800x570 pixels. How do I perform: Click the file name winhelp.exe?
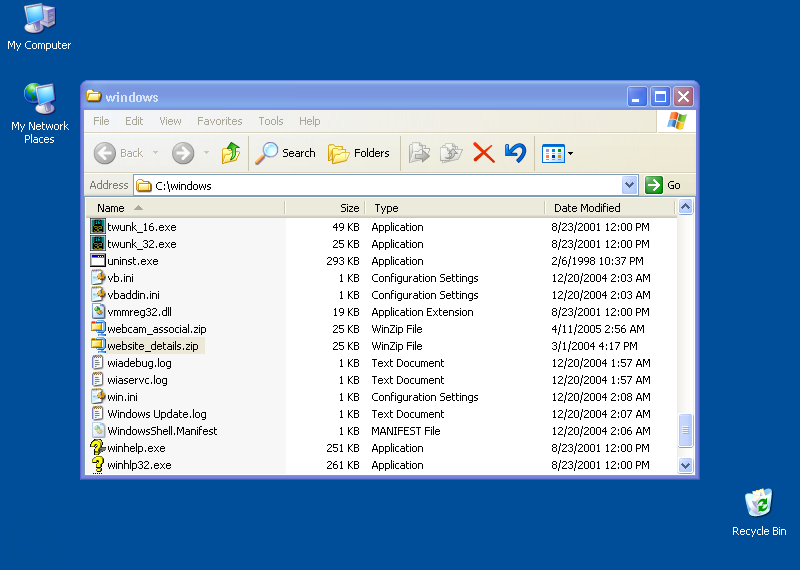point(136,448)
